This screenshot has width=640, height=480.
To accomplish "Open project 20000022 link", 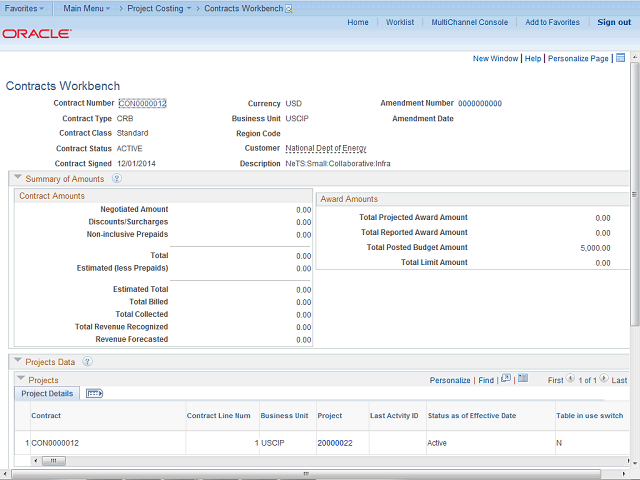I will [335, 442].
